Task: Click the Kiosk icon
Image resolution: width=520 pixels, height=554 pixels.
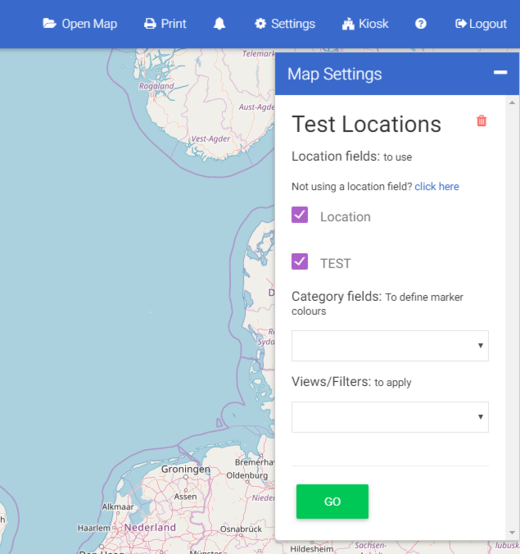Action: pos(348,24)
